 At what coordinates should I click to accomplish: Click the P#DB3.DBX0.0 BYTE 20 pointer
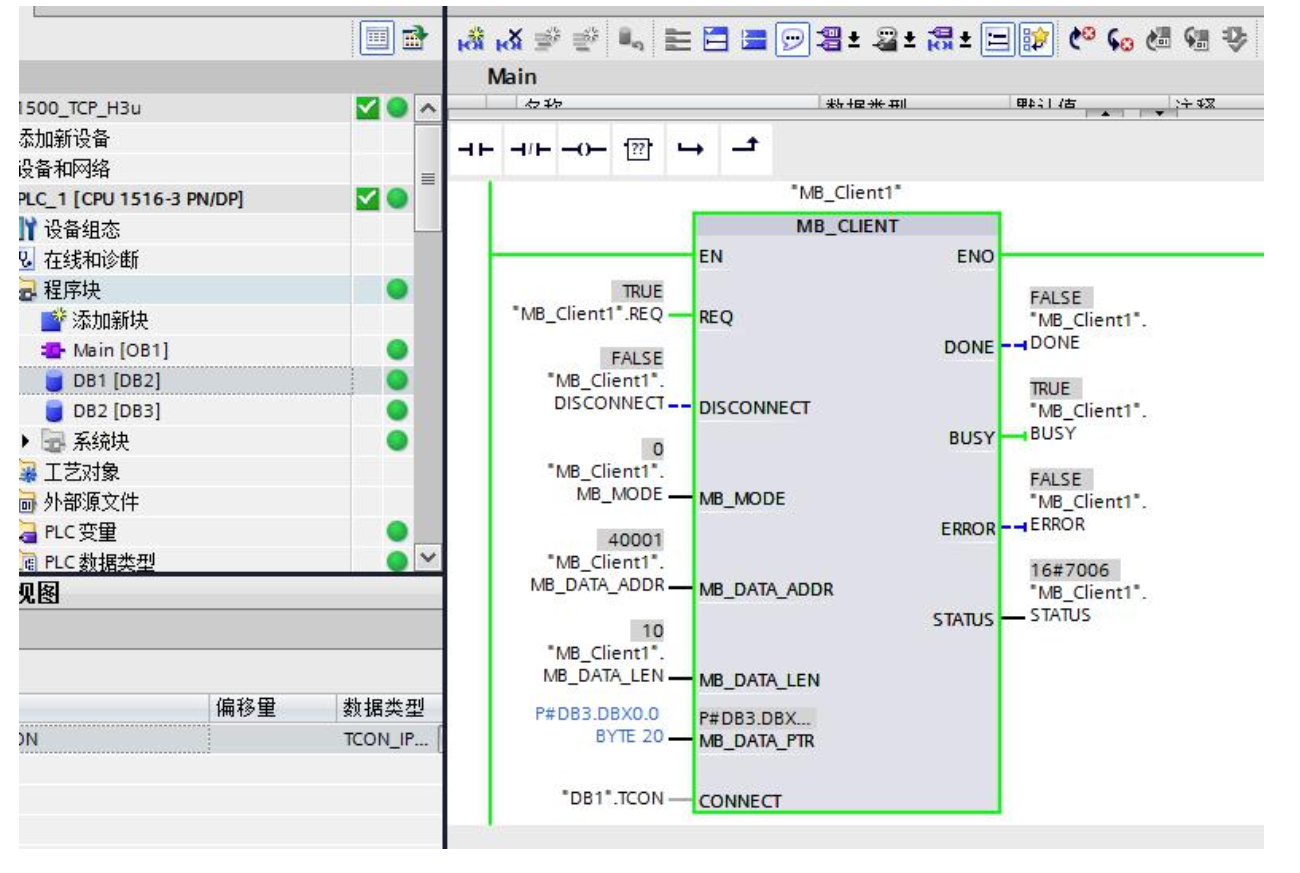click(x=597, y=725)
